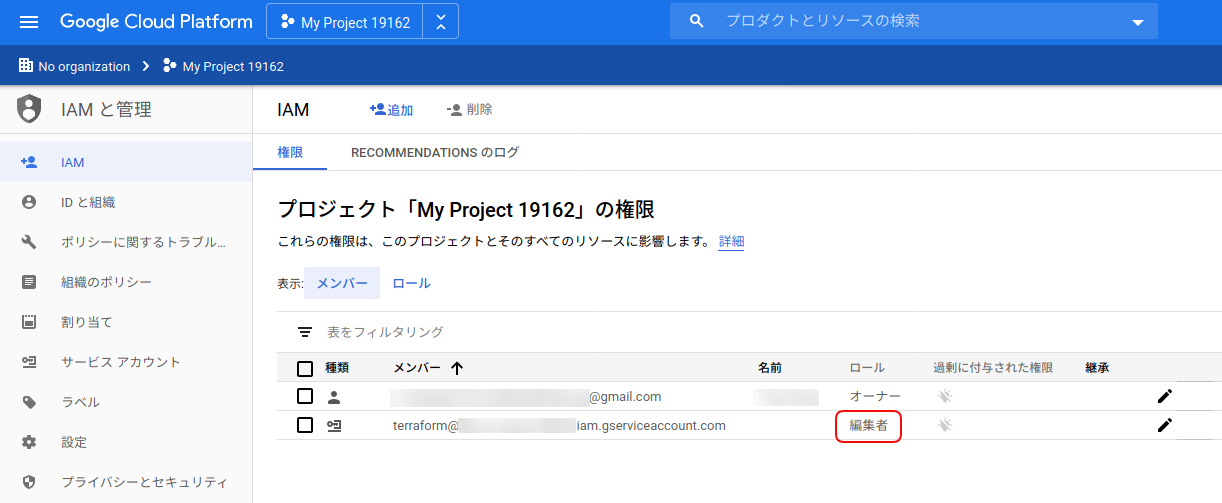Click the 削除 remove button

click(469, 110)
